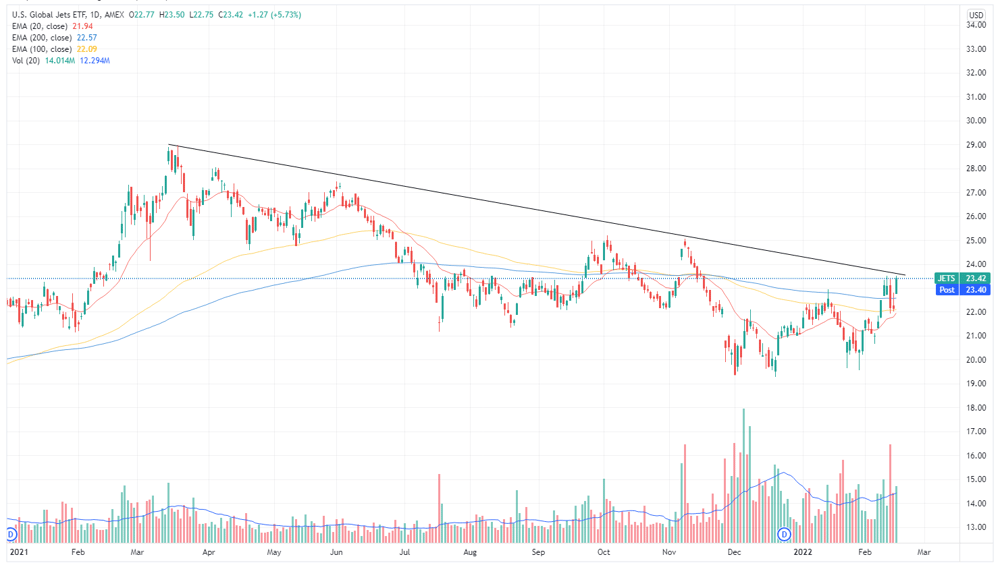This screenshot has width=1000, height=563.
Task: Click the Dec time axis label
Action: [734, 552]
